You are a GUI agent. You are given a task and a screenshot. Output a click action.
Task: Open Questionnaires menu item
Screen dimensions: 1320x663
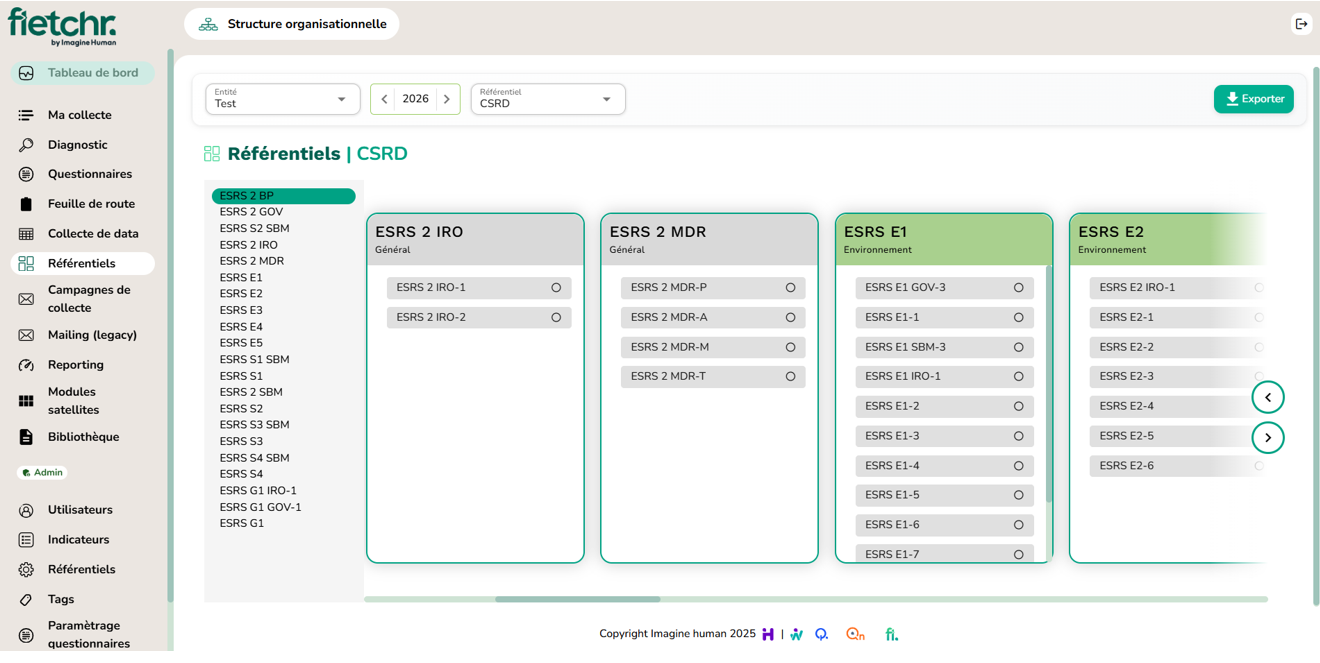[x=90, y=174]
